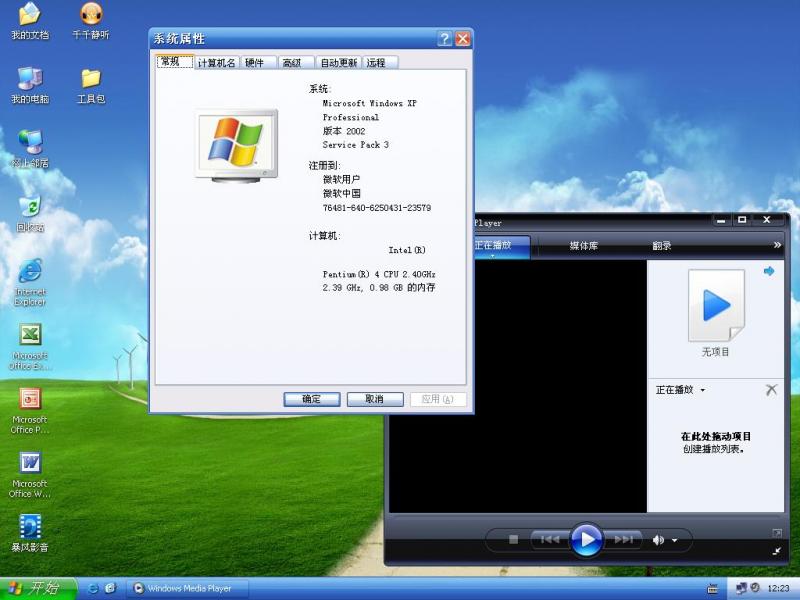The height and width of the screenshot is (600, 800).
Task: Click 确定 to confirm system properties
Action: tap(312, 399)
